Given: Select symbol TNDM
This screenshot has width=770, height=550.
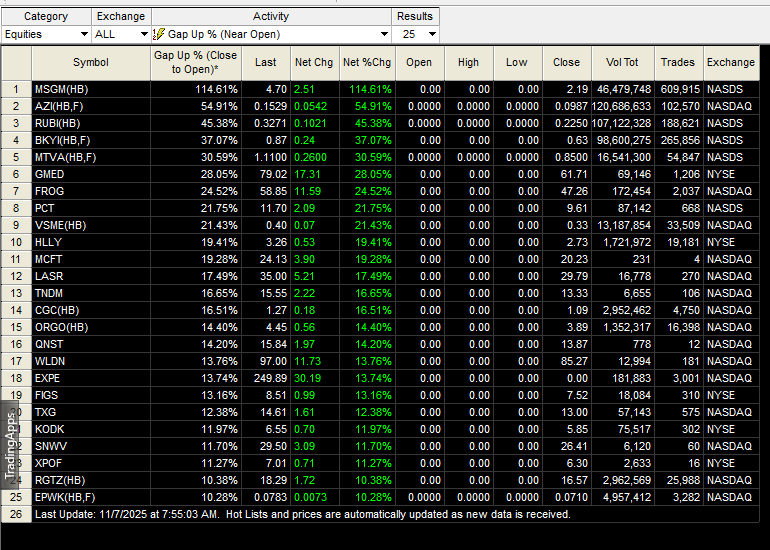Looking at the screenshot, I should coord(49,293).
